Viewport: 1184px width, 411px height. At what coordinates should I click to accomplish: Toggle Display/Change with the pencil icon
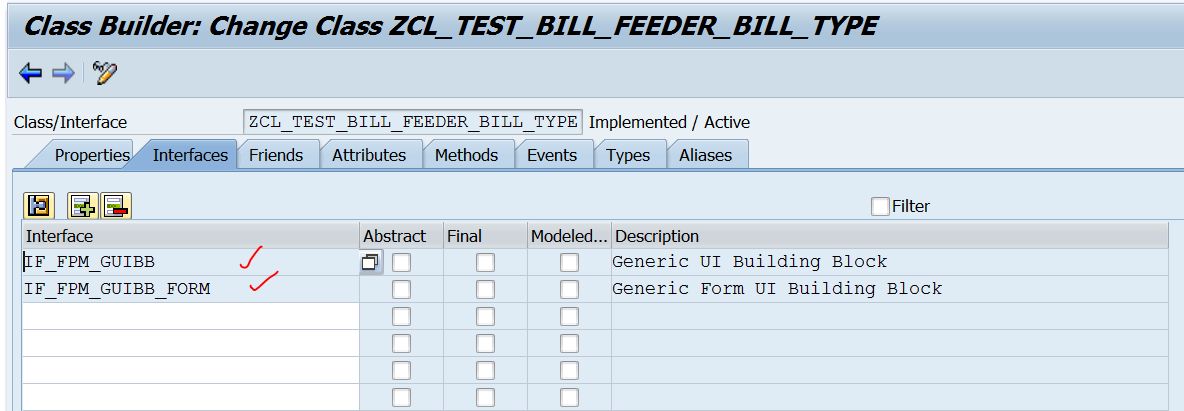coord(104,73)
